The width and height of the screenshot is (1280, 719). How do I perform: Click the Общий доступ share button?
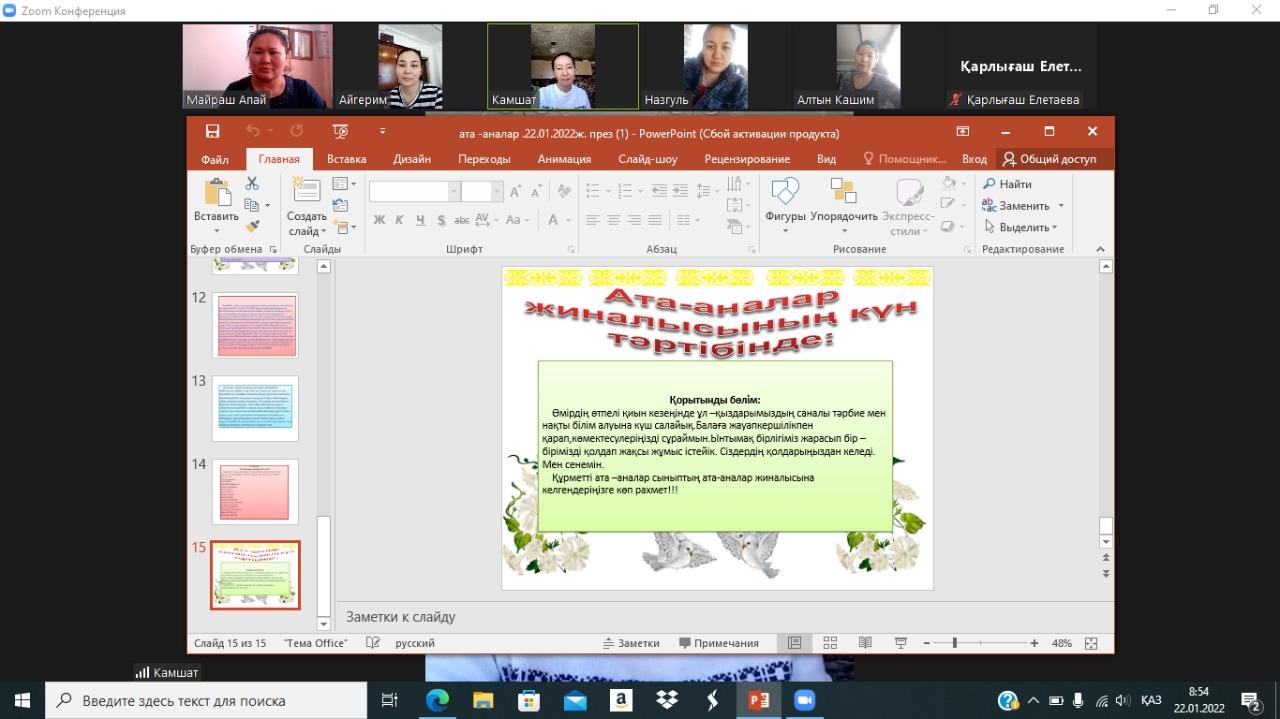click(1049, 159)
